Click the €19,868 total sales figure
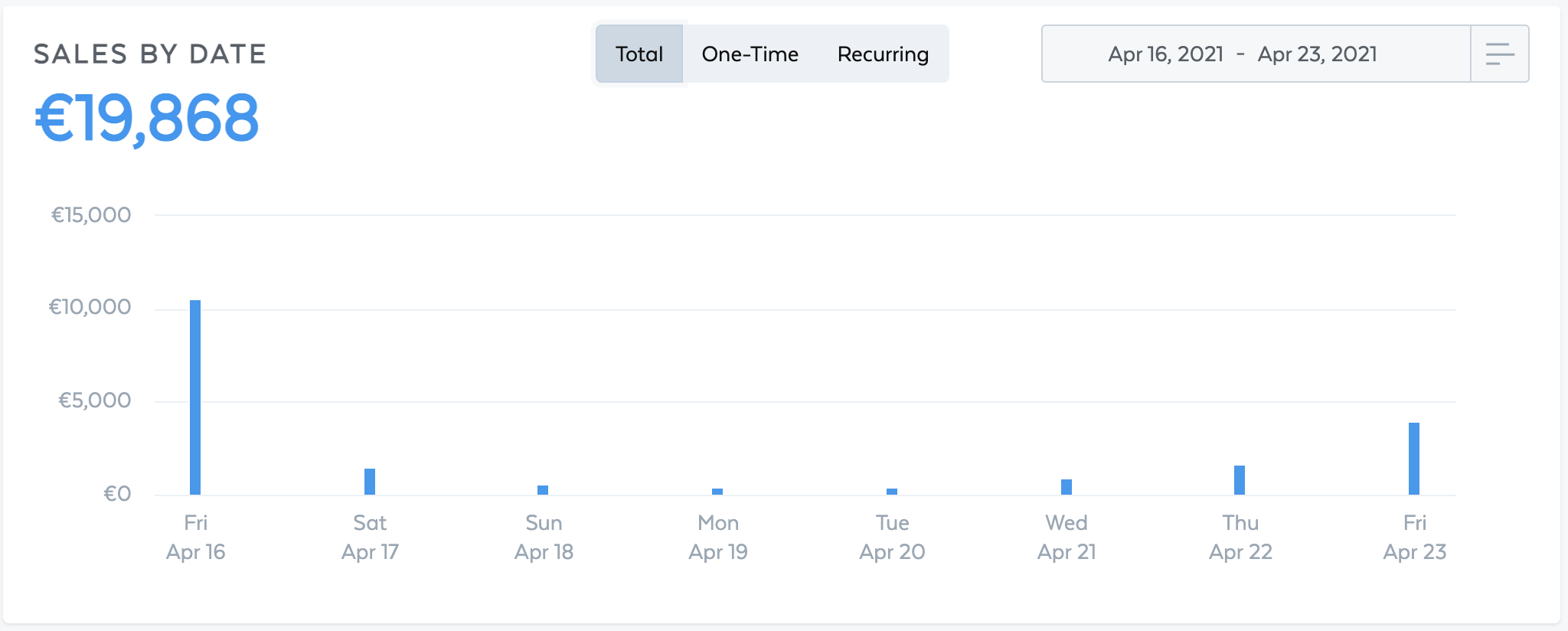 point(147,119)
